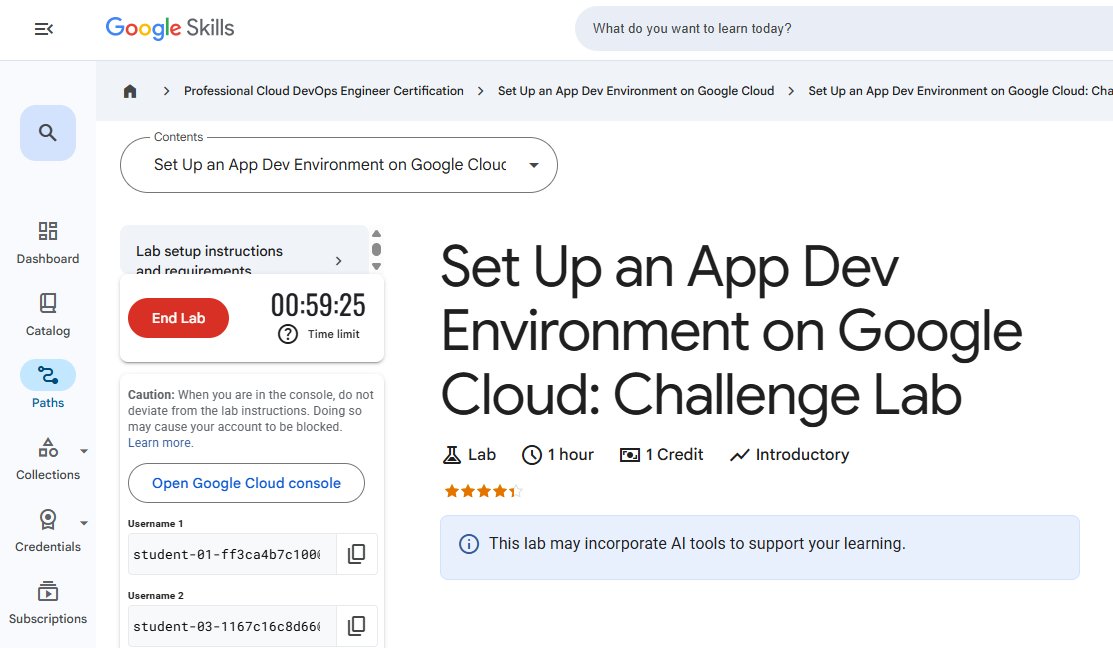Click the 'Lab' flask label

tap(469, 455)
